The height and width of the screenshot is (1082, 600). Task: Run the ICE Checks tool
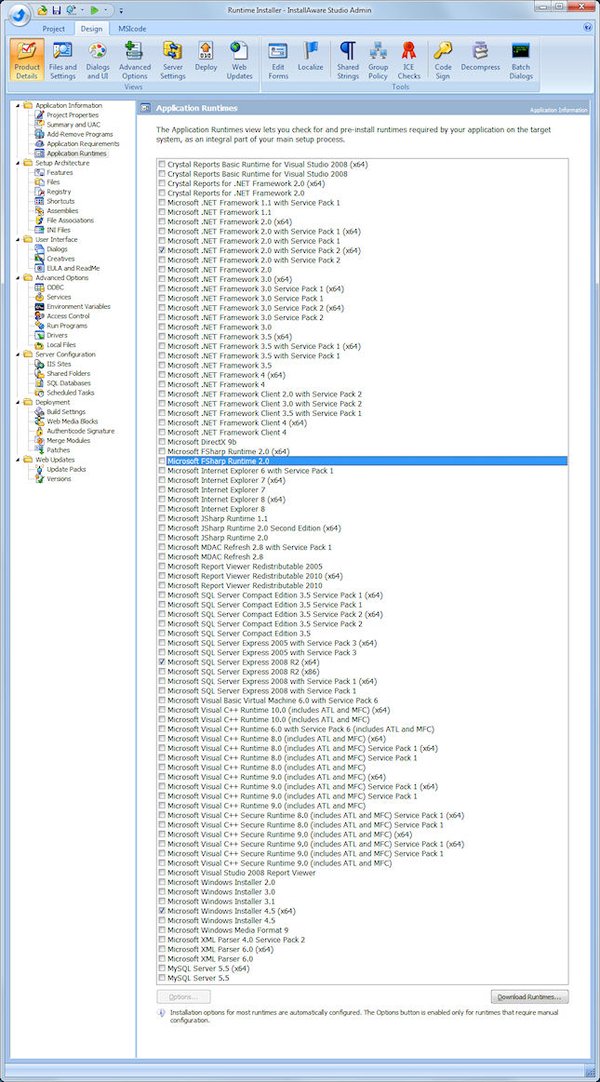click(x=409, y=61)
